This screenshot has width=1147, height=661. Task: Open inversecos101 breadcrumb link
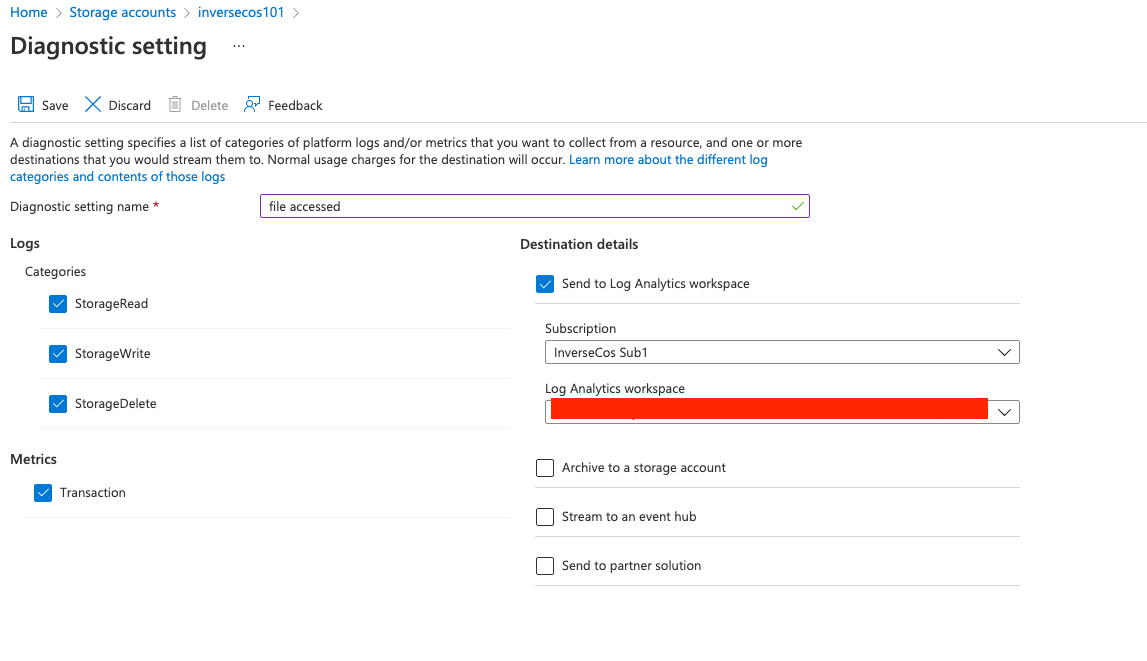(243, 13)
